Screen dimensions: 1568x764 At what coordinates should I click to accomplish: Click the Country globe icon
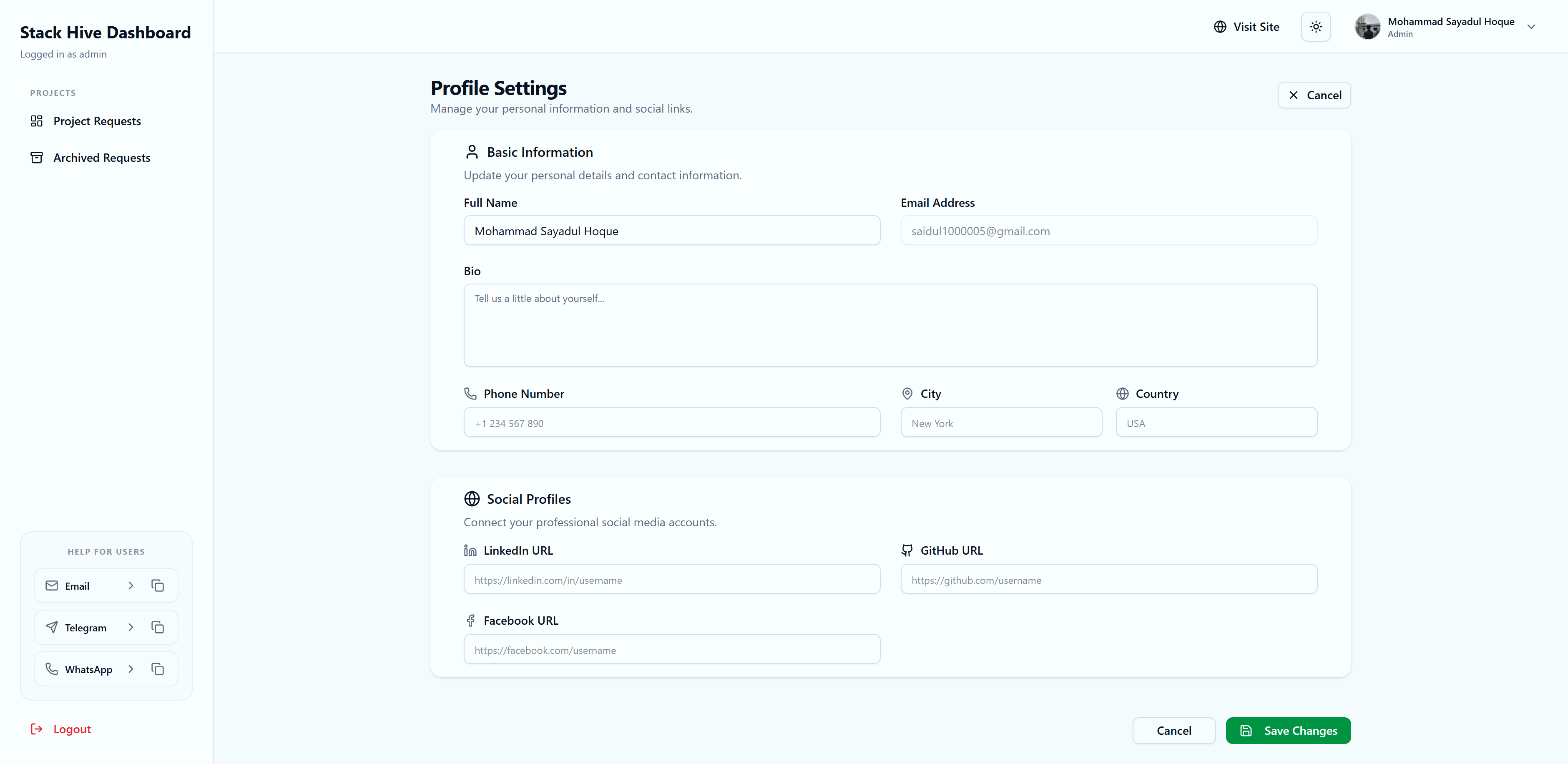[x=1123, y=393]
